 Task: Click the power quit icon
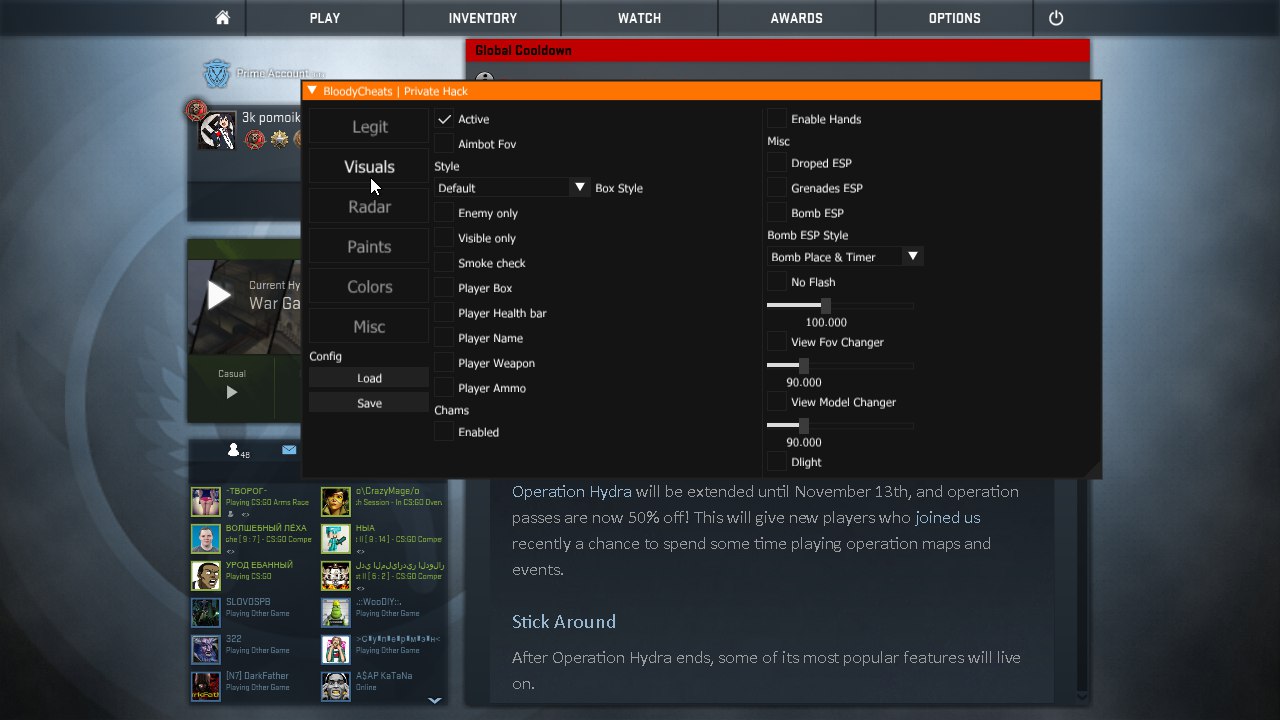[x=1056, y=18]
